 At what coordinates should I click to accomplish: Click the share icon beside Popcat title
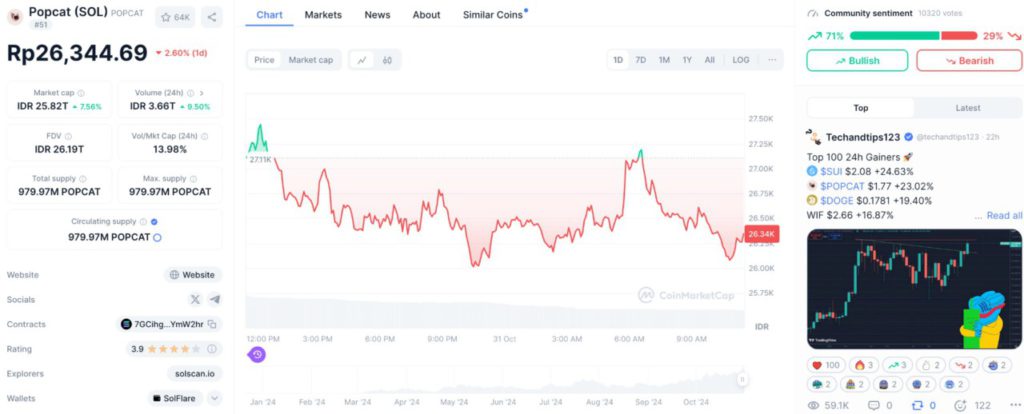[212, 17]
